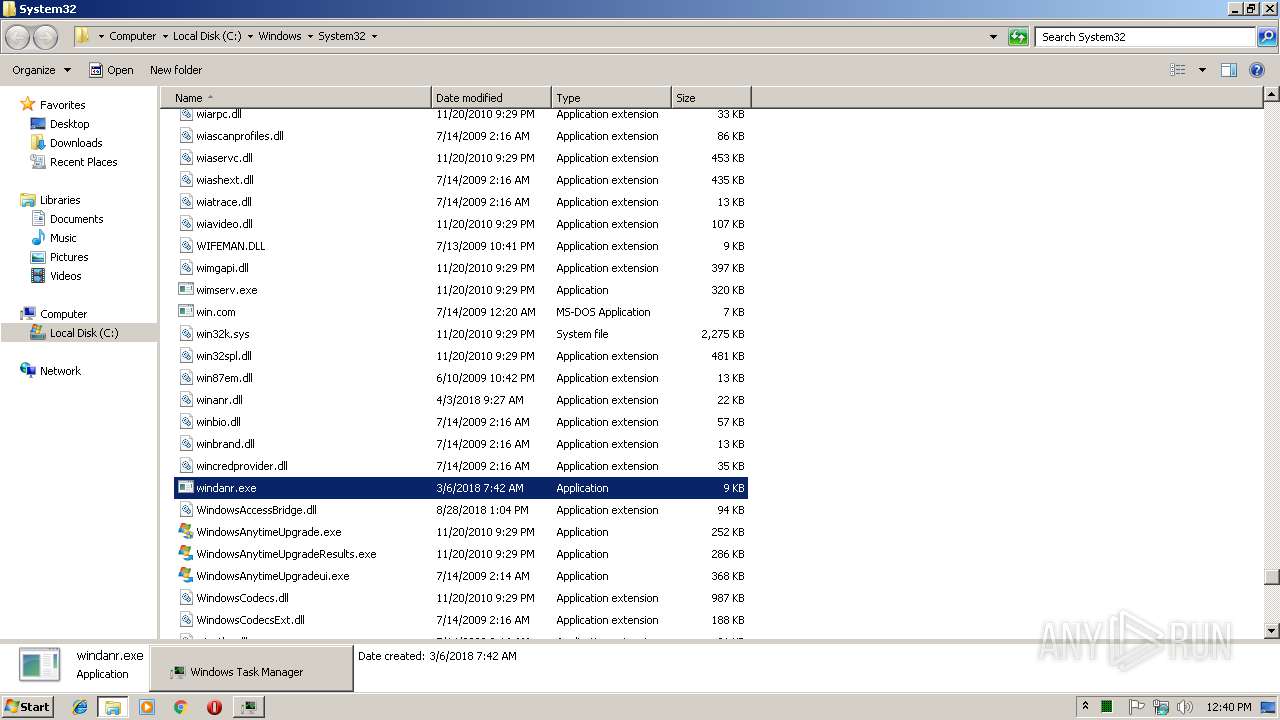
Task: Select the file named wincredprovider.dll
Action: pos(242,466)
